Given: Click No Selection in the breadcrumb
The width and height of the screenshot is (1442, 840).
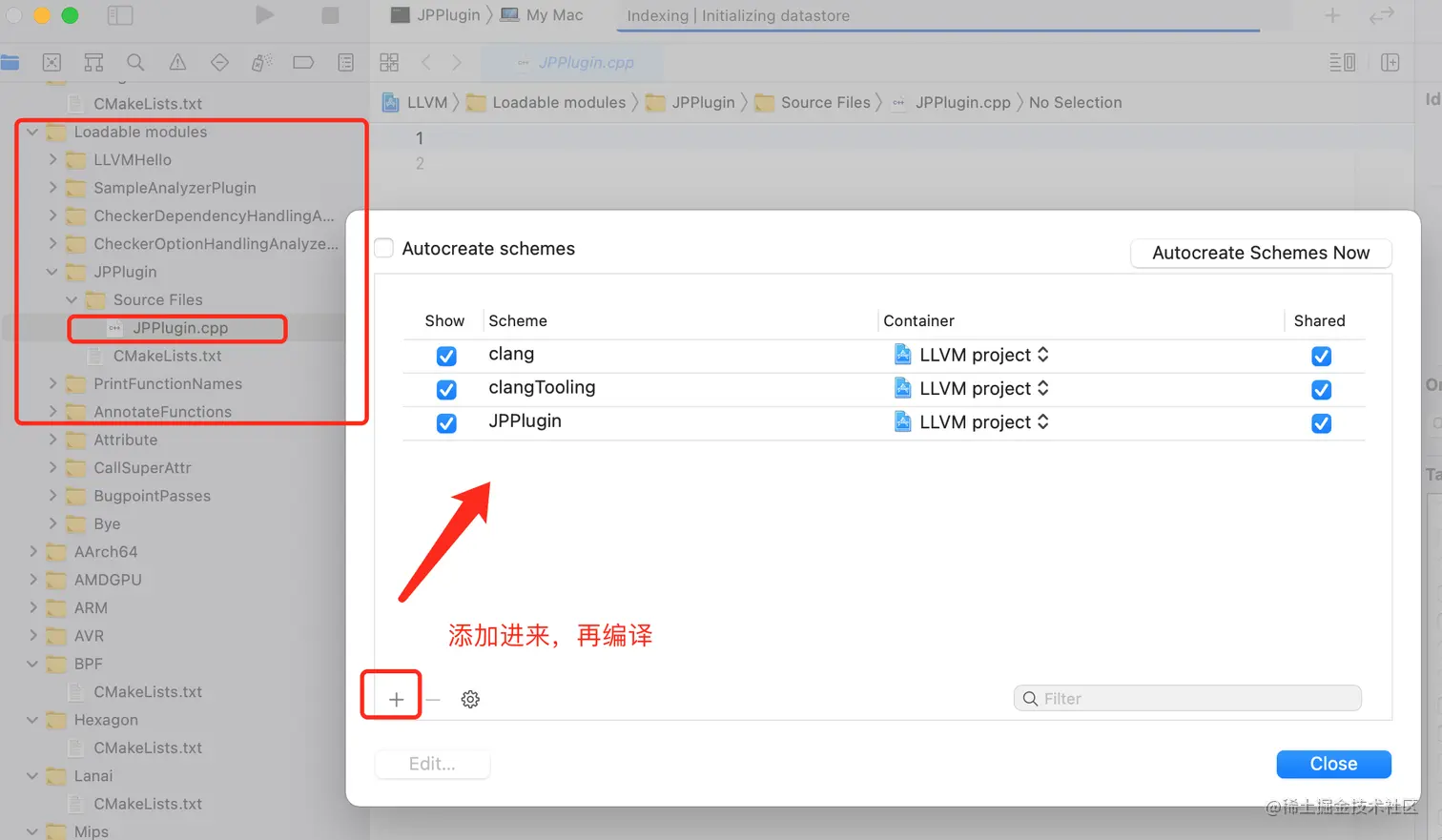Looking at the screenshot, I should (1075, 102).
